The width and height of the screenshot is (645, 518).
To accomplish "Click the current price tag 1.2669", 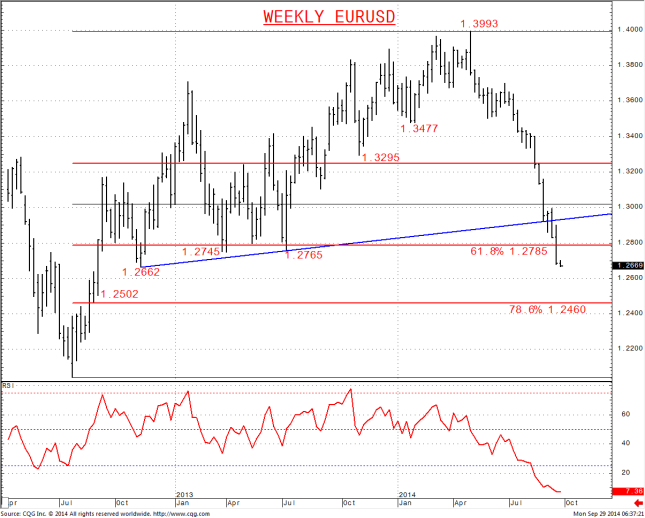I will tap(628, 266).
